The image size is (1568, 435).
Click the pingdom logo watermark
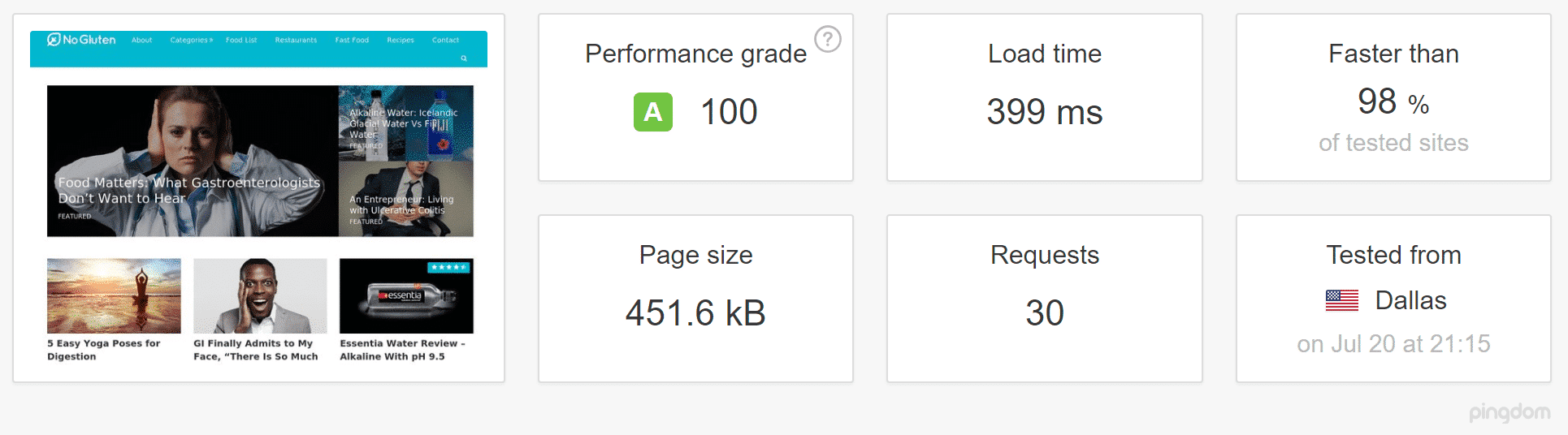[1509, 412]
